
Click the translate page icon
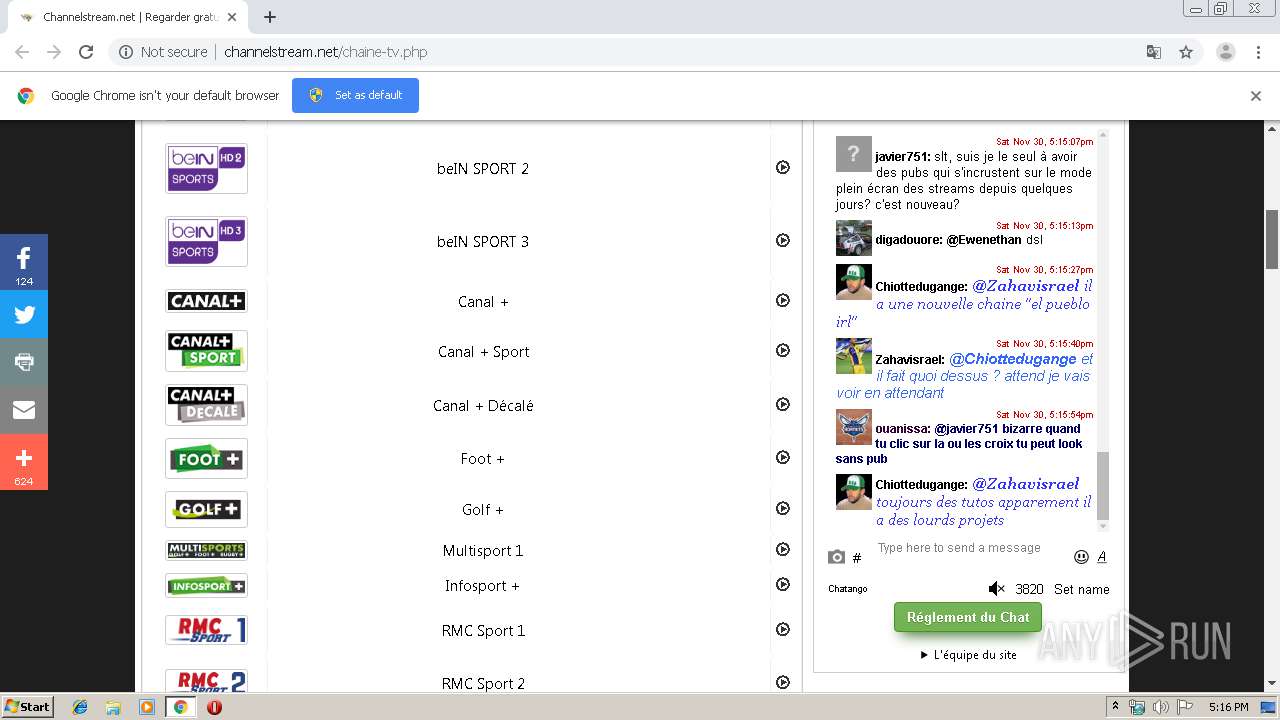tap(1154, 52)
